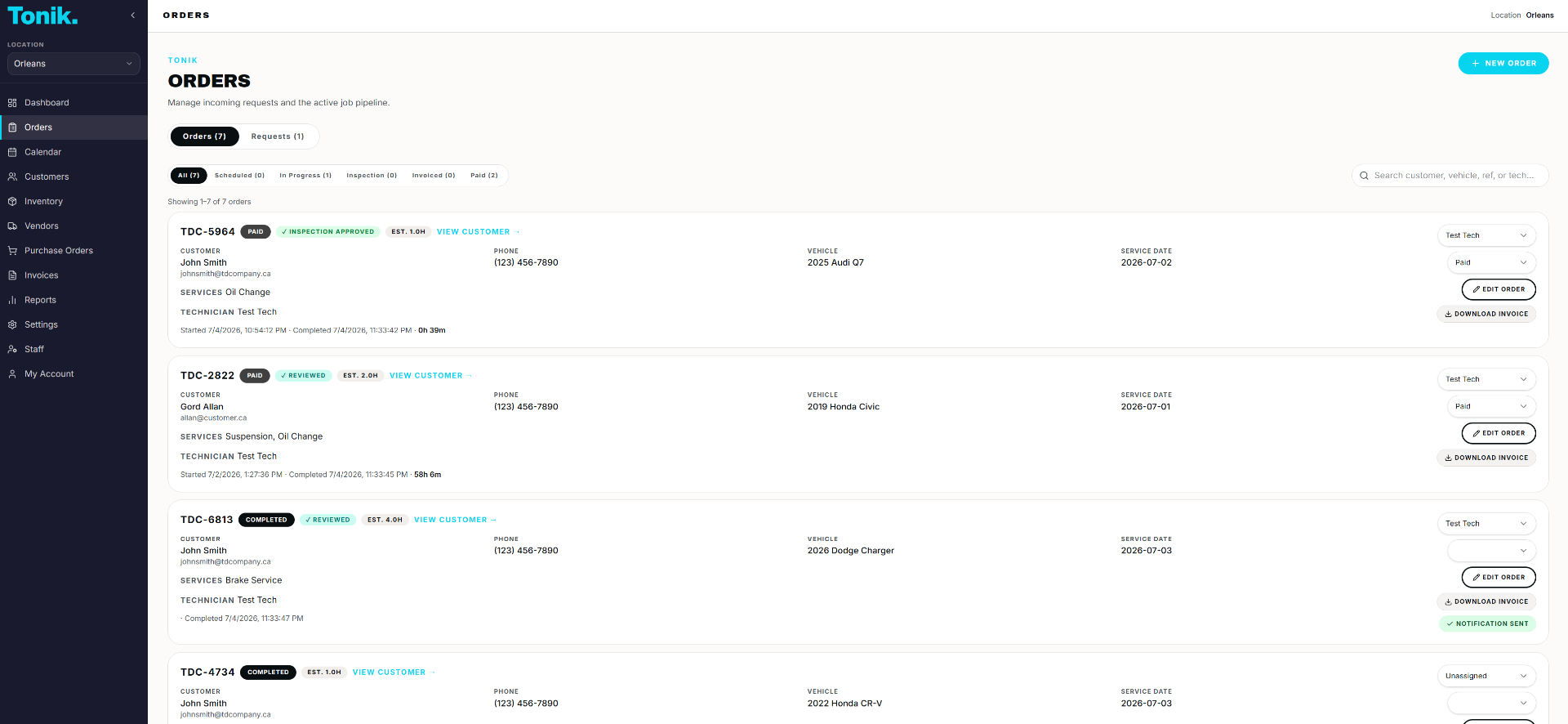The height and width of the screenshot is (724, 1568).
Task: Click the Inspection Approved badge on TDC-5964
Action: [327, 232]
